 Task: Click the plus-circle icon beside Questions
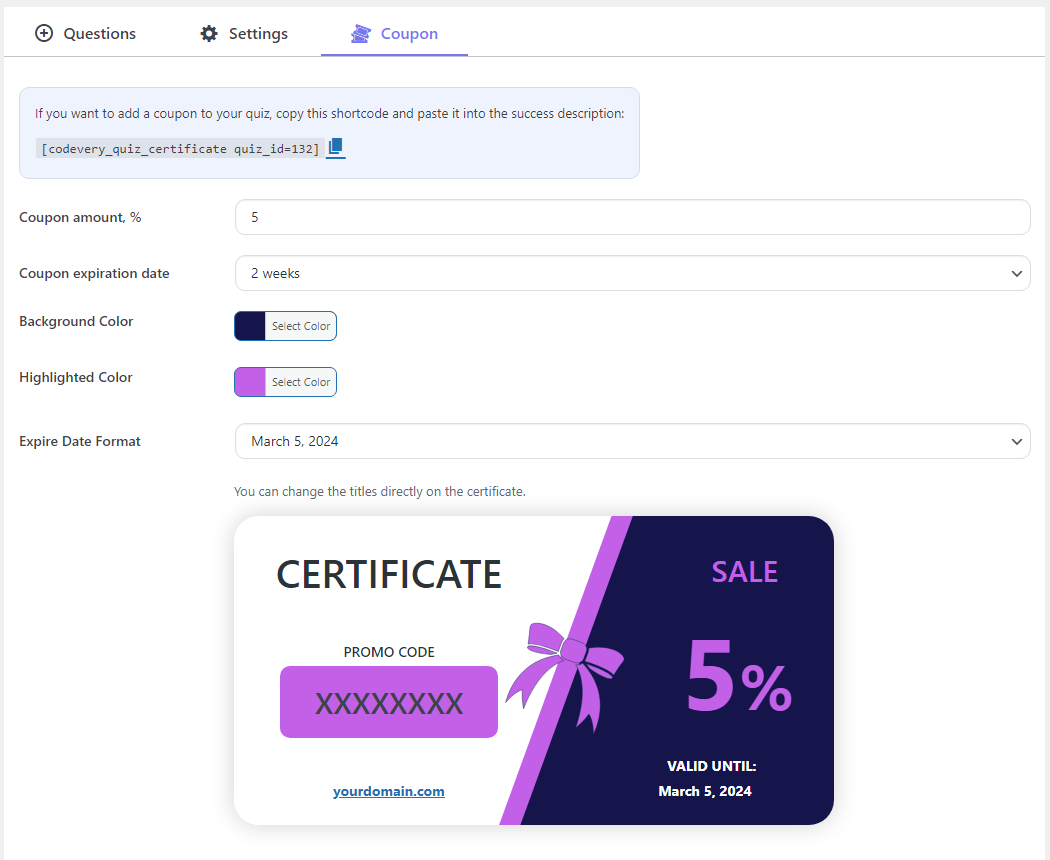44,32
